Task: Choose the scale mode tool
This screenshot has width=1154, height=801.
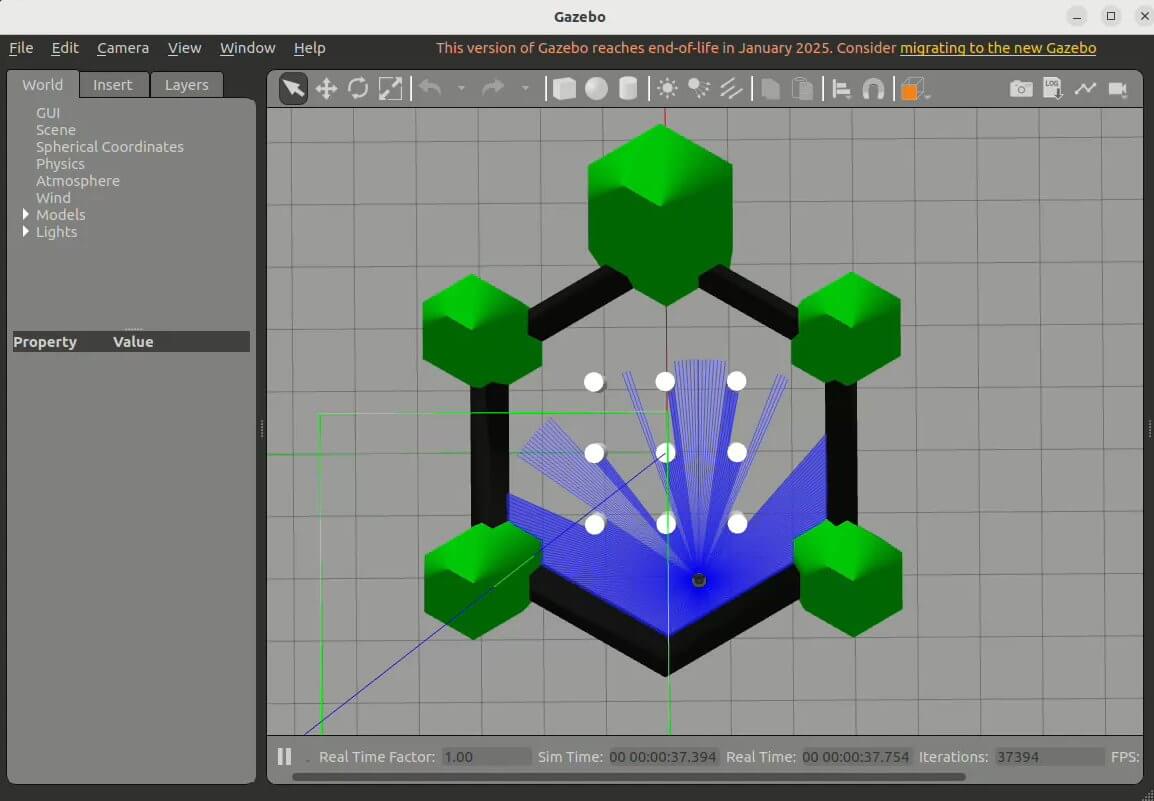Action: (390, 89)
